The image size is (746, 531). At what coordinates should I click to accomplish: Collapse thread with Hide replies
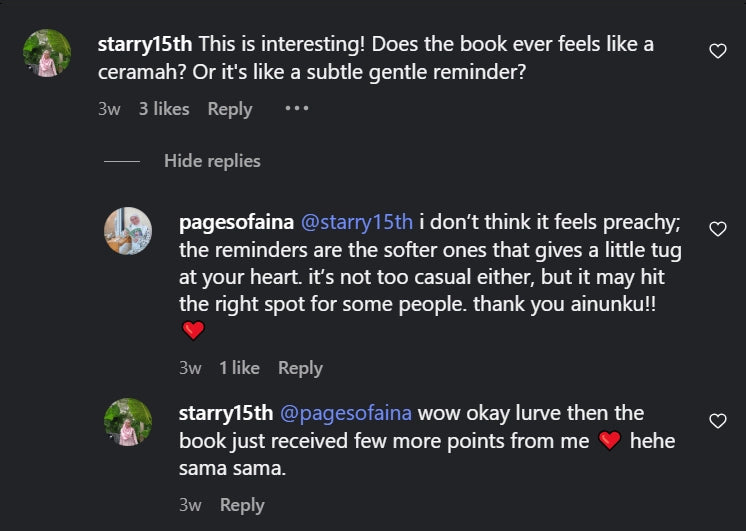click(x=212, y=161)
